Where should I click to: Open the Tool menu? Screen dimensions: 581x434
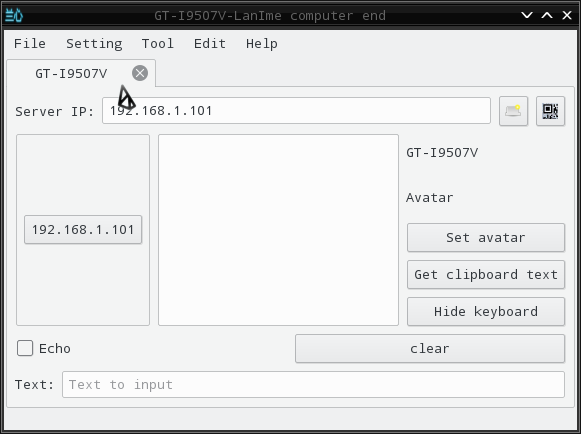click(x=157, y=44)
